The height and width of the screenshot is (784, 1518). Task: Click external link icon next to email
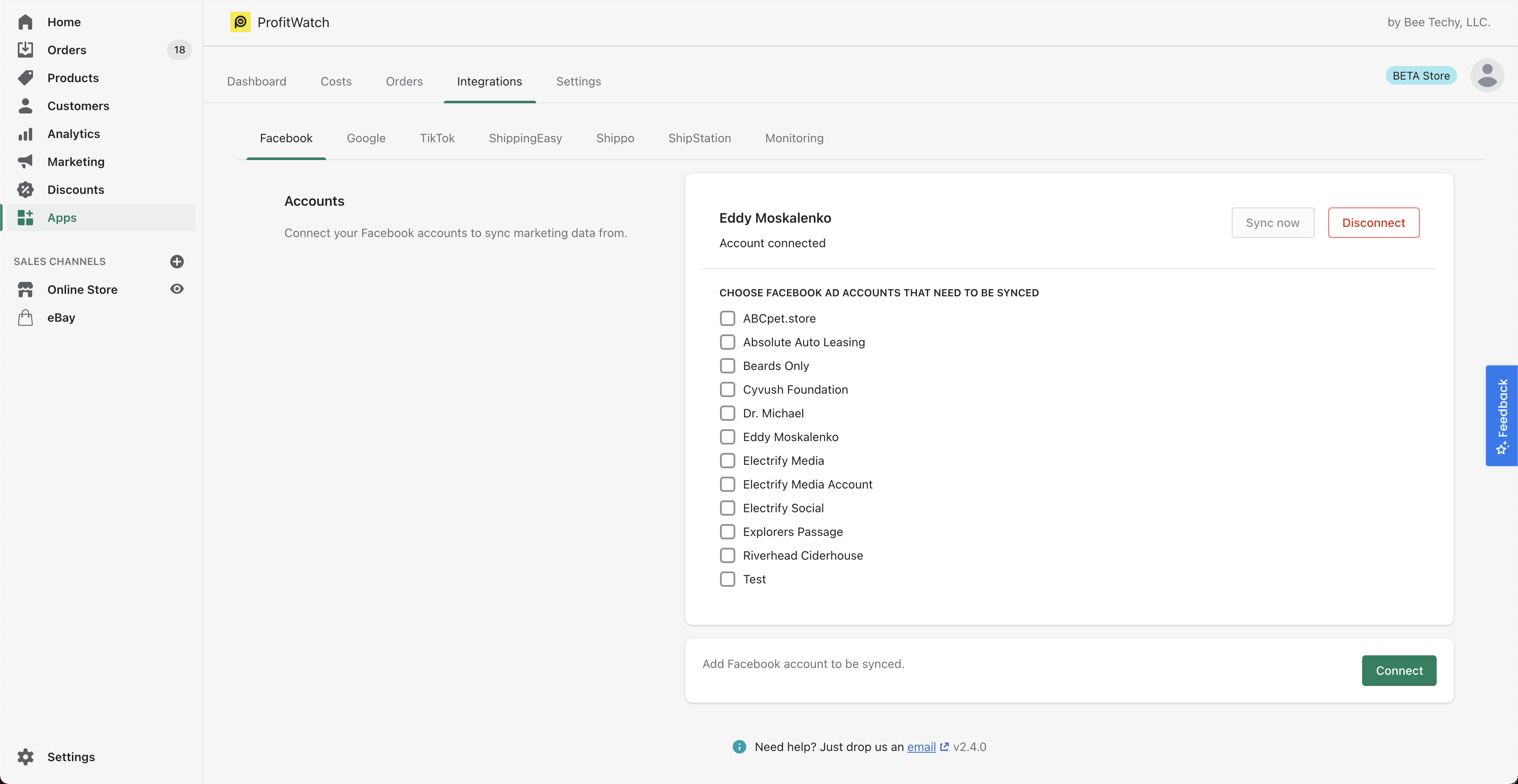(944, 746)
